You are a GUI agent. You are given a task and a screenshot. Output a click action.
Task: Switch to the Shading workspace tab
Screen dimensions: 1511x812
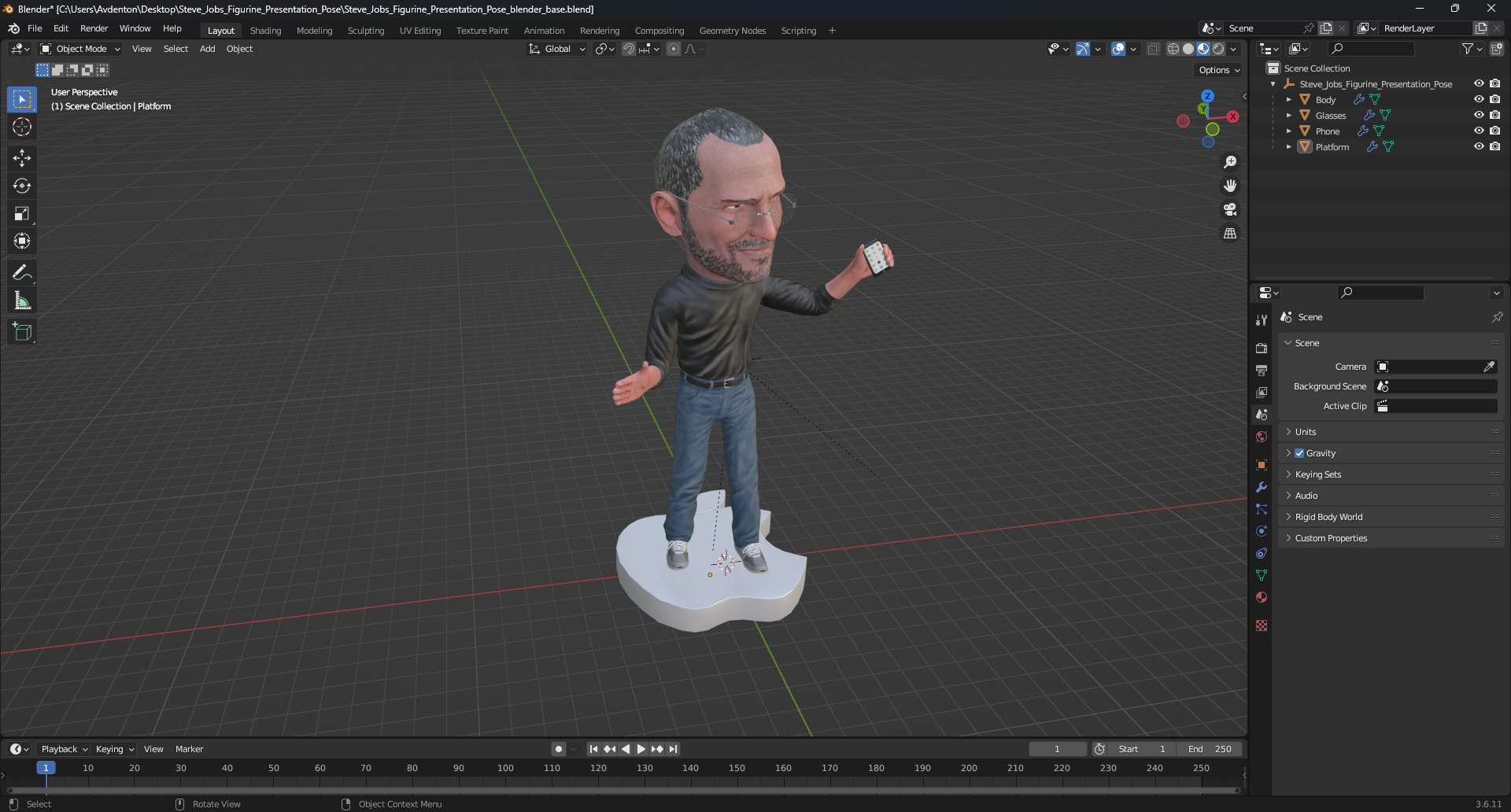tap(265, 31)
